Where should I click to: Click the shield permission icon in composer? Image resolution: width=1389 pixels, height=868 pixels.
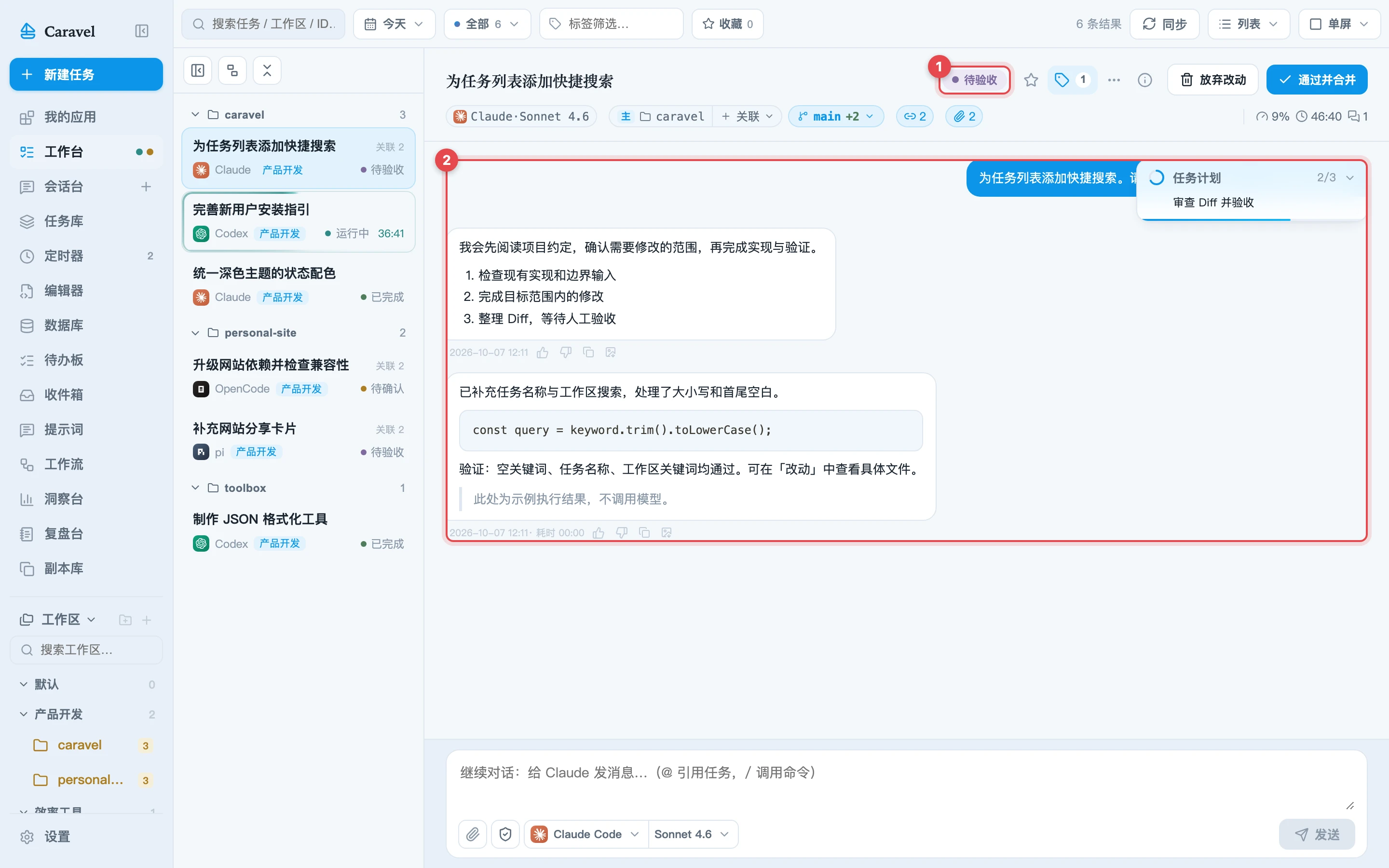[x=505, y=834]
